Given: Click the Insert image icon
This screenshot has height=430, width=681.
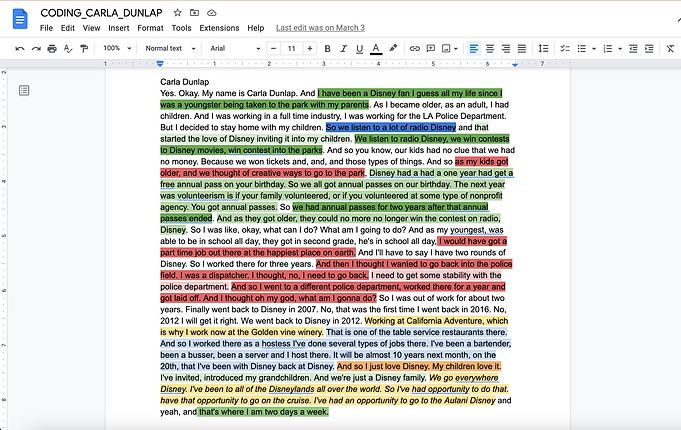Looking at the screenshot, I should 446,49.
